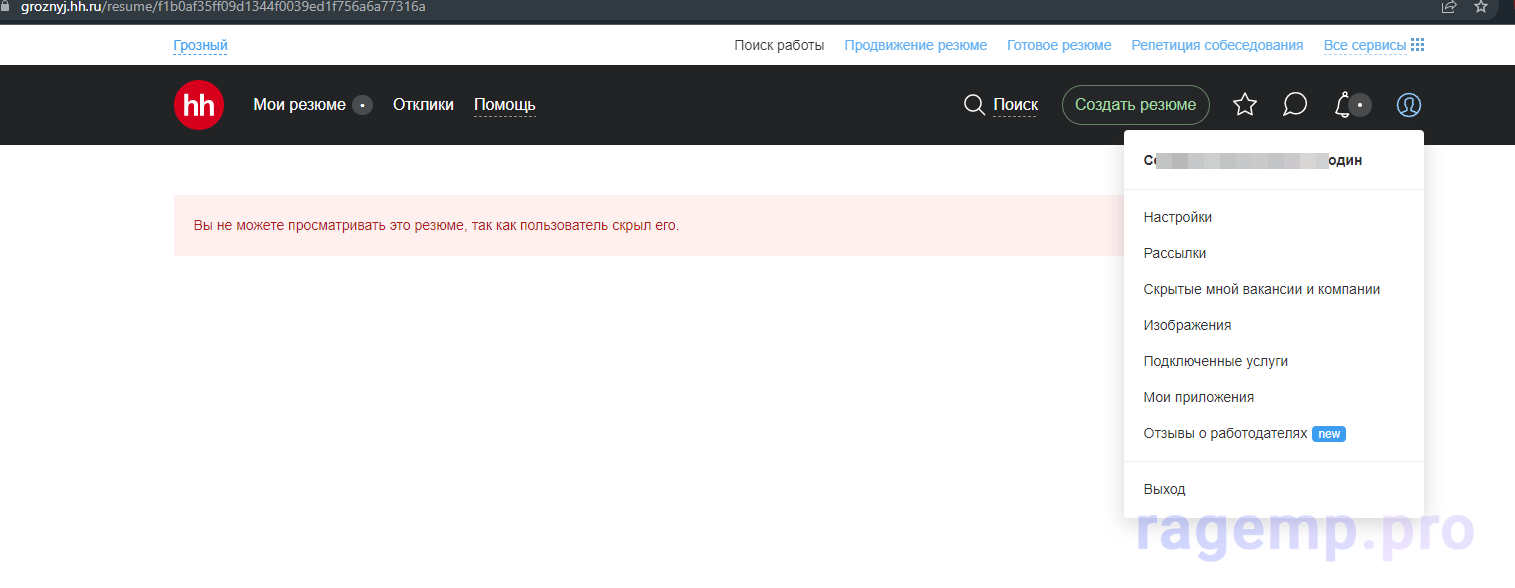Choose Выход to log out

click(1164, 489)
